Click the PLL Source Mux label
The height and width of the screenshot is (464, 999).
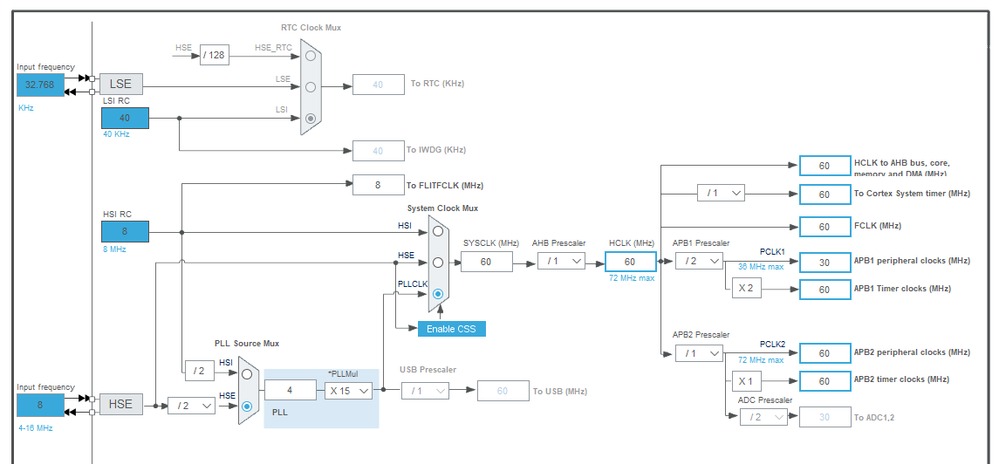[247, 344]
